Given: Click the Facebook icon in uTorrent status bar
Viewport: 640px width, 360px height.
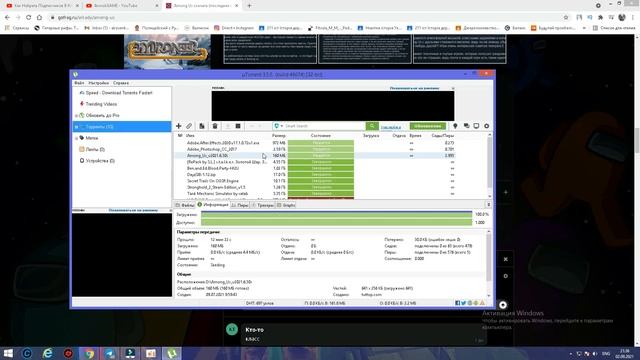Looking at the screenshot, I should click(458, 303).
